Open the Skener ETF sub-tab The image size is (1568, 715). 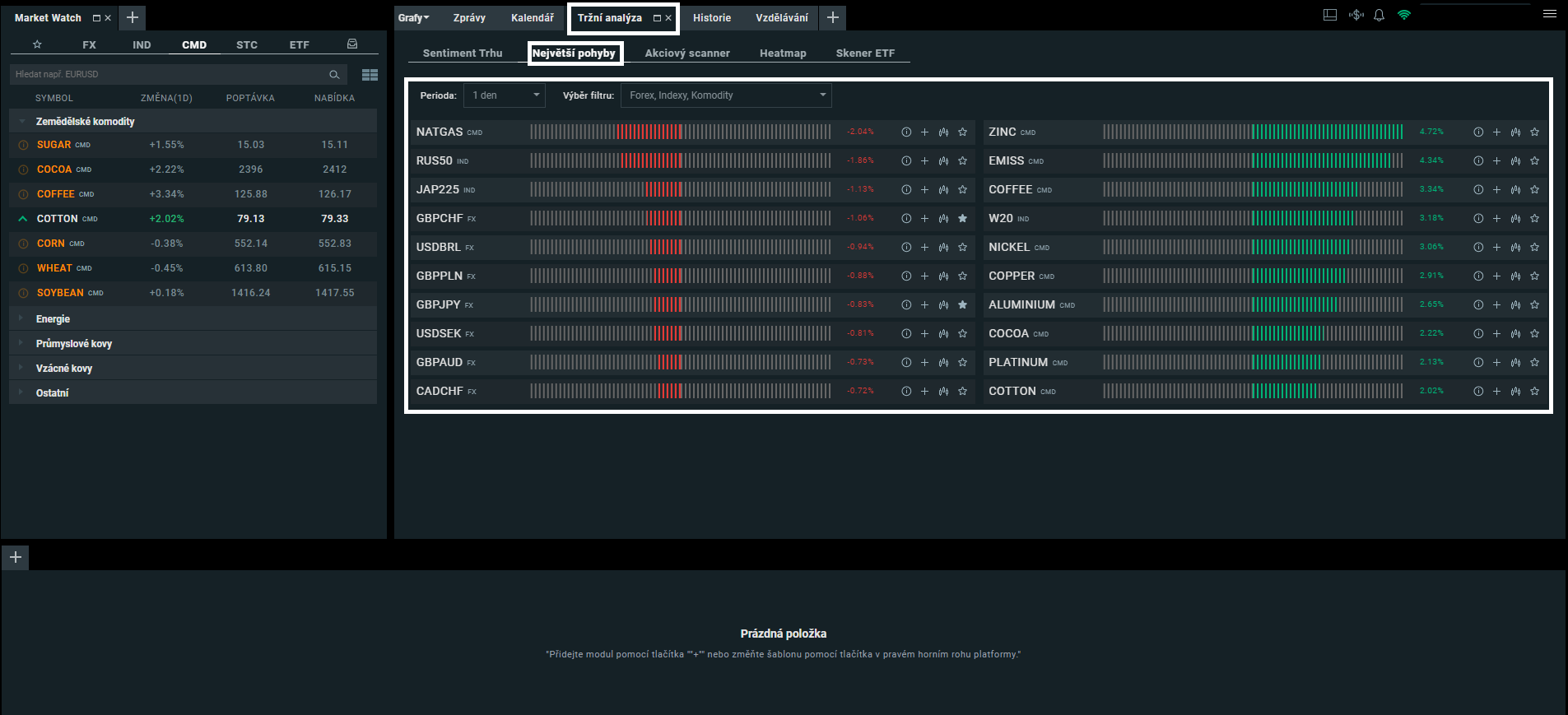tap(865, 53)
